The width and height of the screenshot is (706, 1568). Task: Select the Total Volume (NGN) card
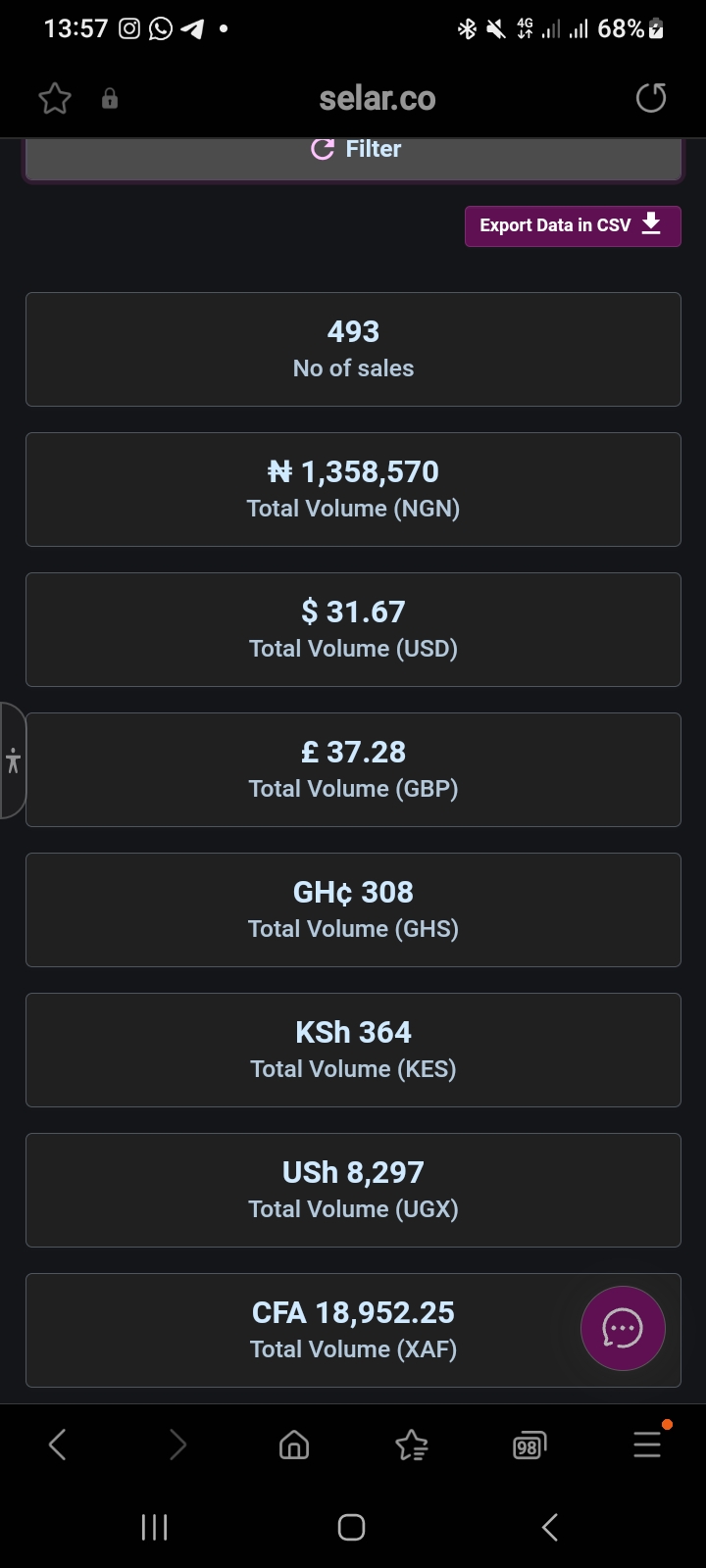353,489
